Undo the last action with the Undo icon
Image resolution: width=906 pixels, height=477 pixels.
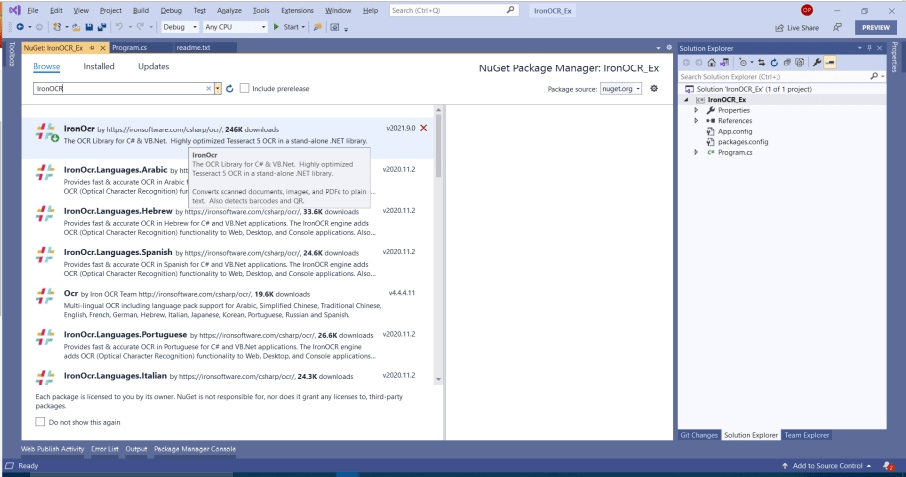pyautogui.click(x=119, y=27)
